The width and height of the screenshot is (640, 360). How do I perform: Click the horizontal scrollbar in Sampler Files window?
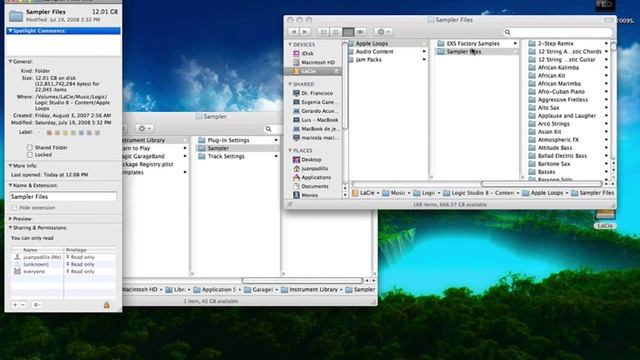(541, 184)
